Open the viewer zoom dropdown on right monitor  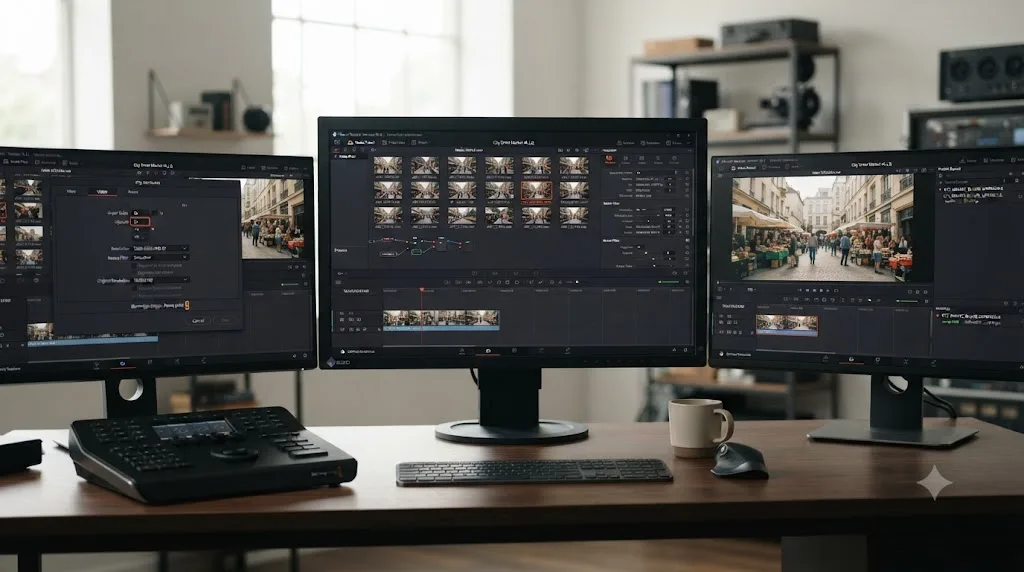coord(751,289)
